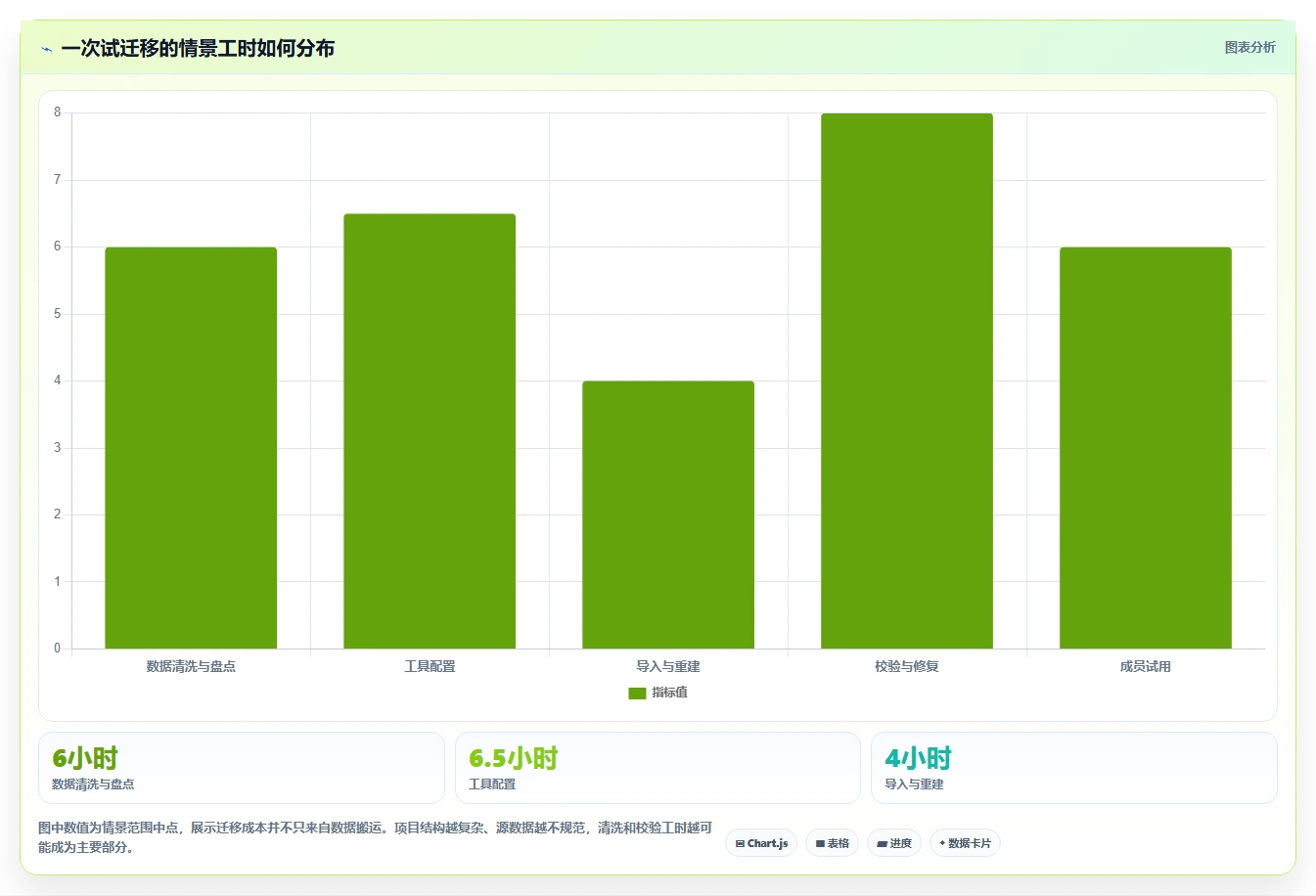This screenshot has height=896, width=1316.
Task: Click the 进度 tag chip
Action: click(x=894, y=843)
